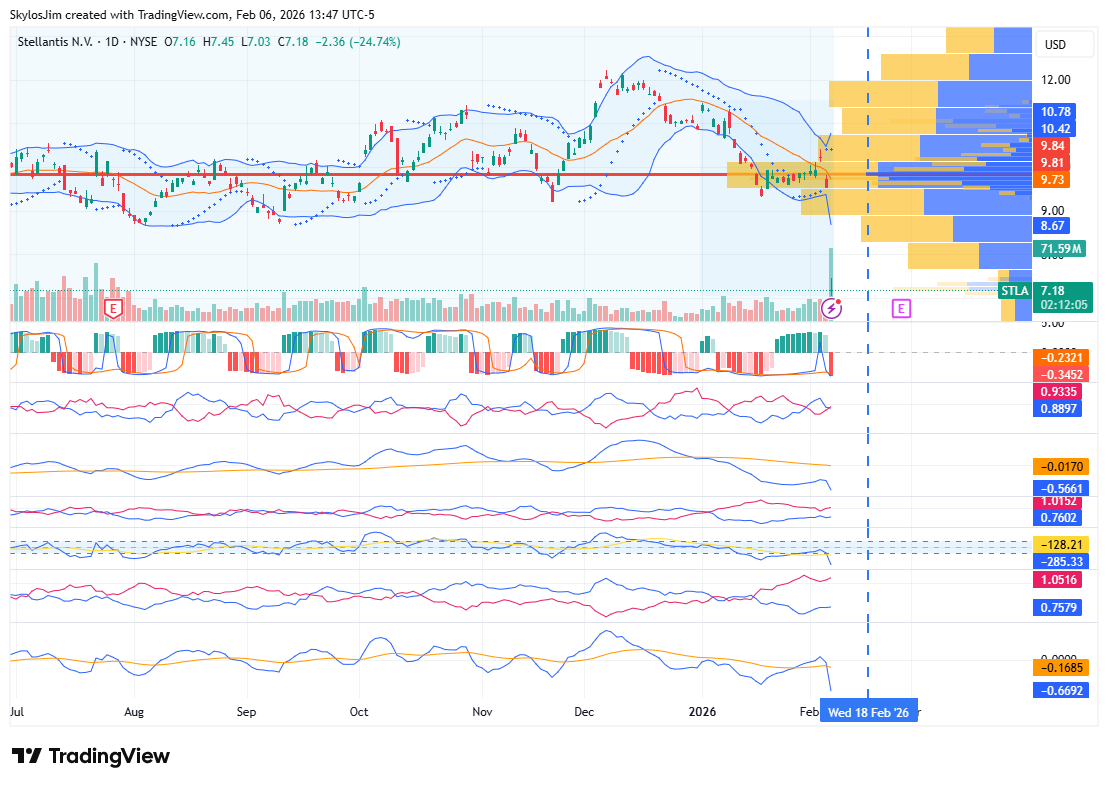
Task: Click the blue 10.78 price label
Action: click(x=1055, y=112)
